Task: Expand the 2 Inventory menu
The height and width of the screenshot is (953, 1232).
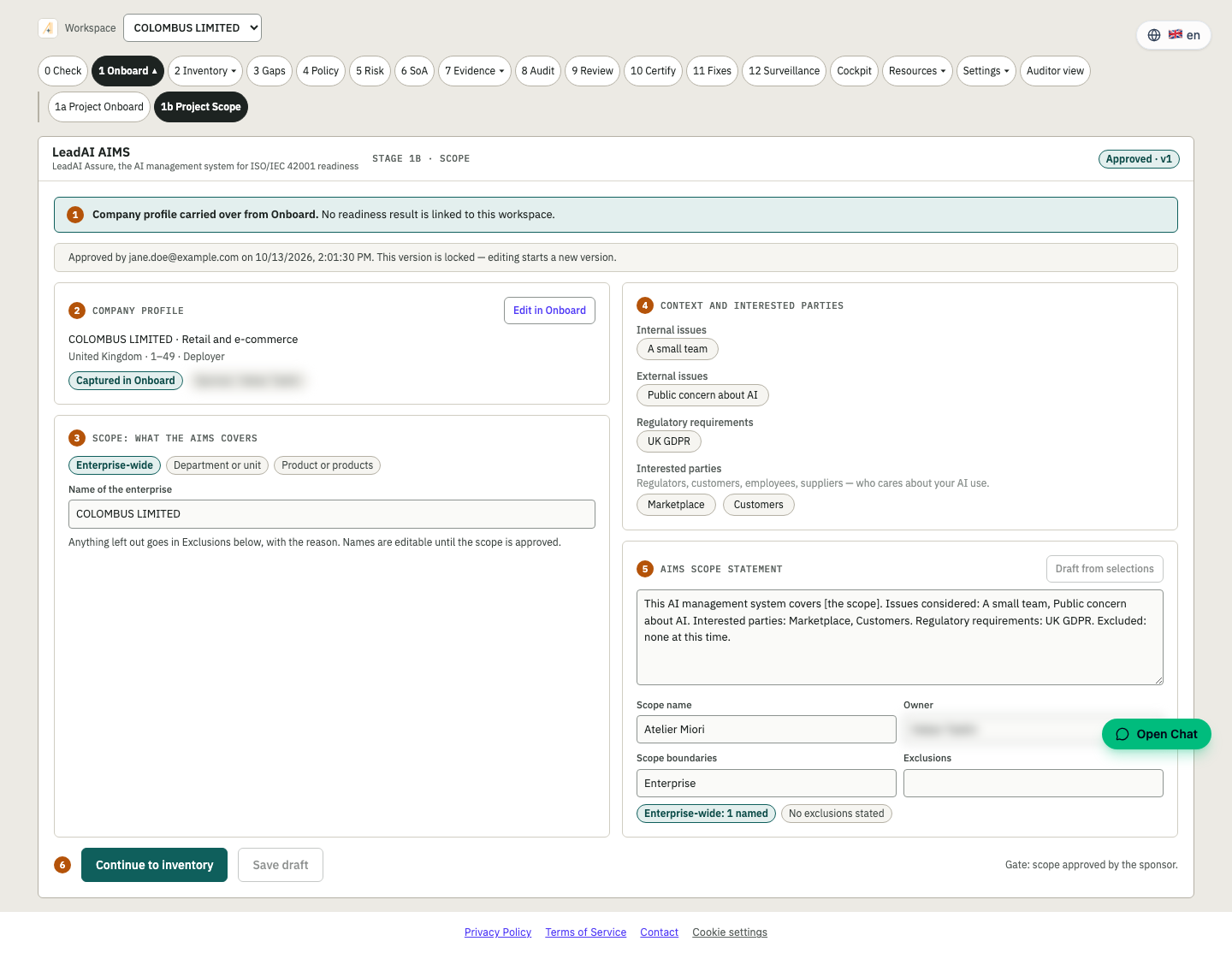Action: click(x=205, y=71)
